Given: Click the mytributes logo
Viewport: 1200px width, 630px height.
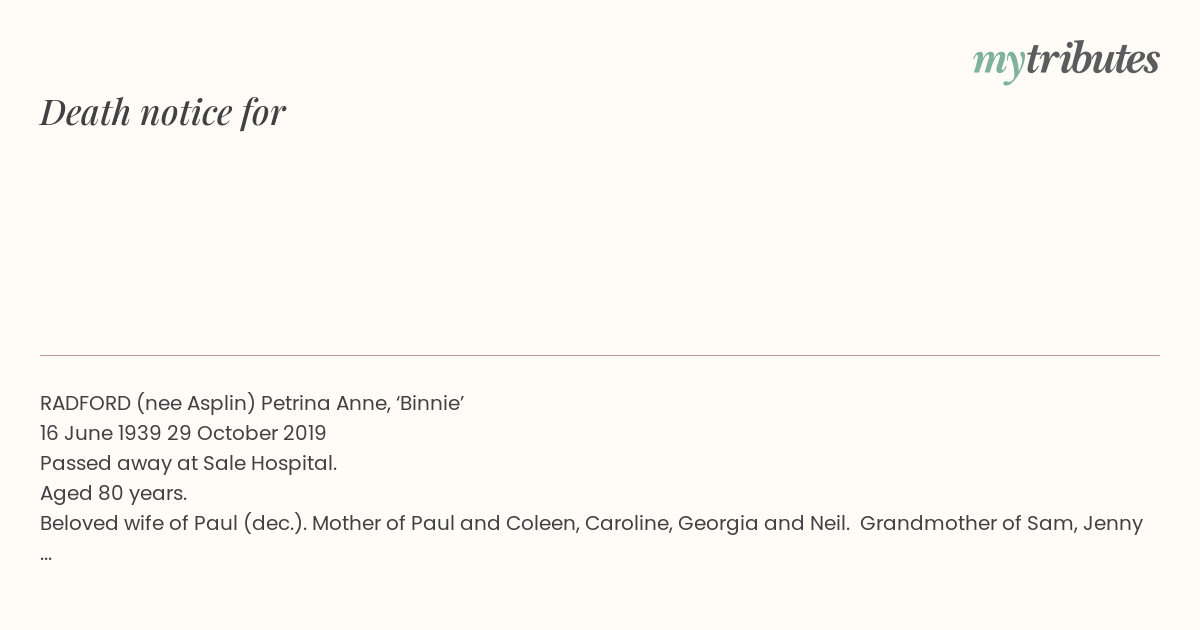Looking at the screenshot, I should pos(1066,61).
